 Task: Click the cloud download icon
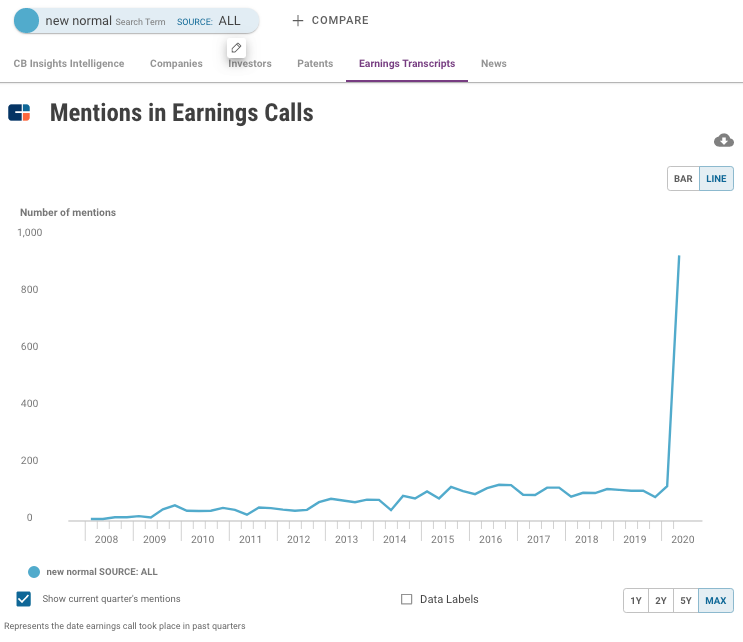click(x=723, y=140)
